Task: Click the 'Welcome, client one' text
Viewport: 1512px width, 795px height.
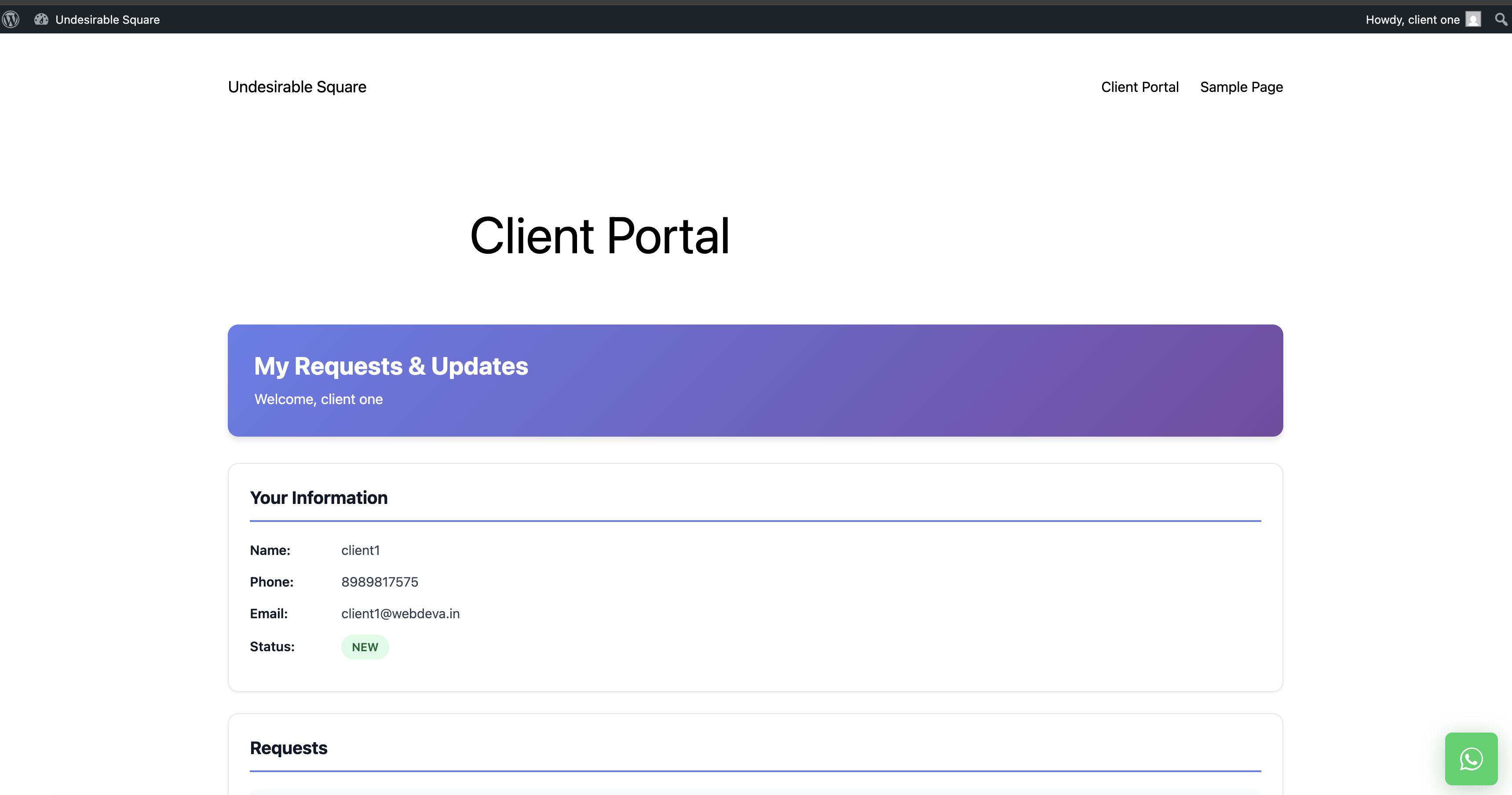Action: [x=318, y=399]
